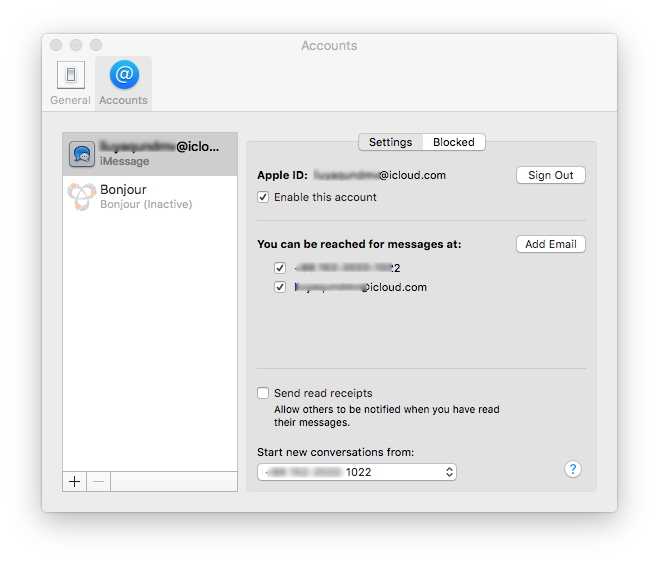Switch to the Blocked tab

pos(454,142)
